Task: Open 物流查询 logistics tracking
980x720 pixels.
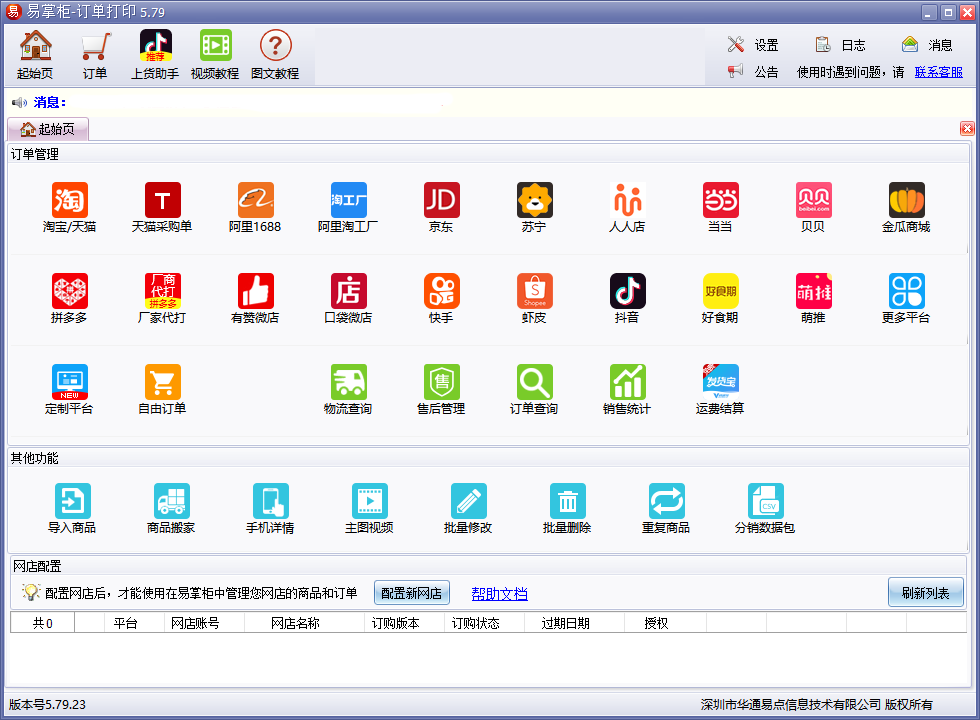Action: [x=348, y=389]
